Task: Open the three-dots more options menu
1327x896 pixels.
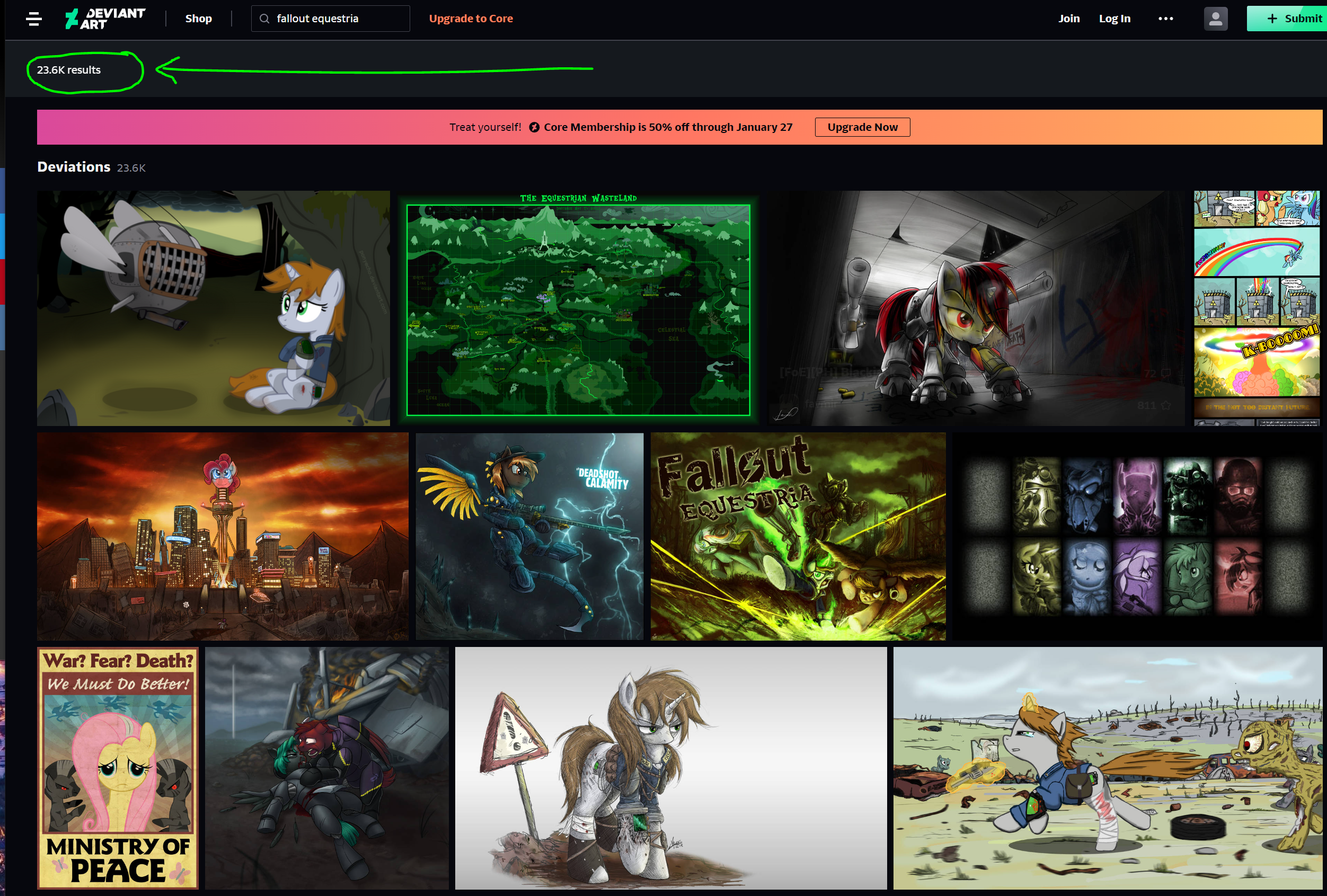Action: pos(1165,19)
